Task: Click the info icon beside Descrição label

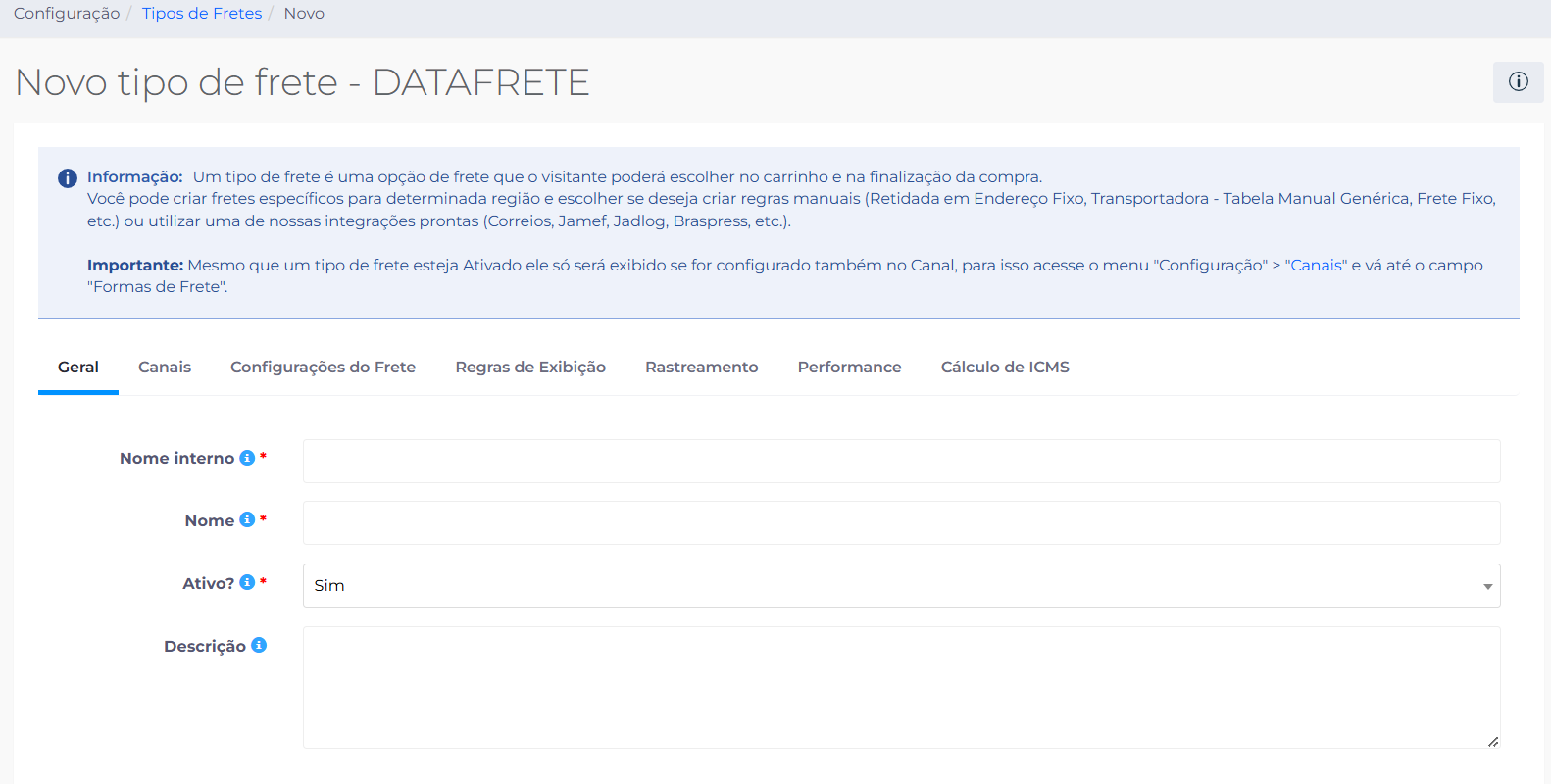Action: point(259,645)
